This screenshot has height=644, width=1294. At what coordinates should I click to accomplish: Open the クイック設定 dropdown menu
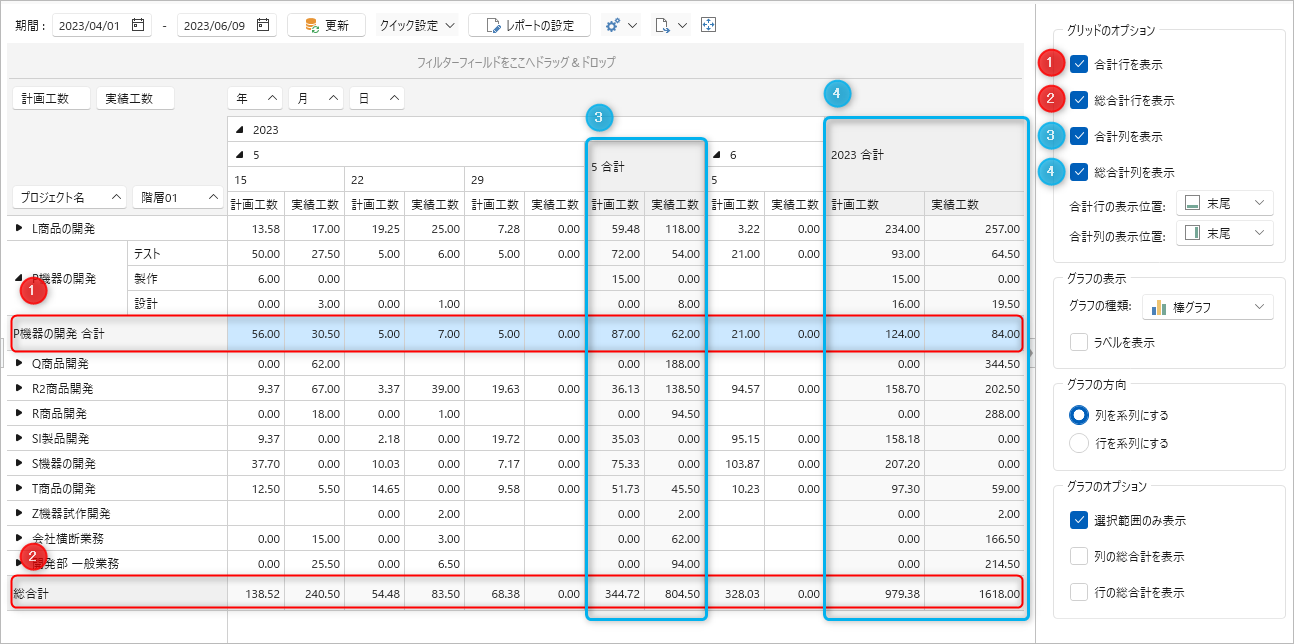click(417, 25)
